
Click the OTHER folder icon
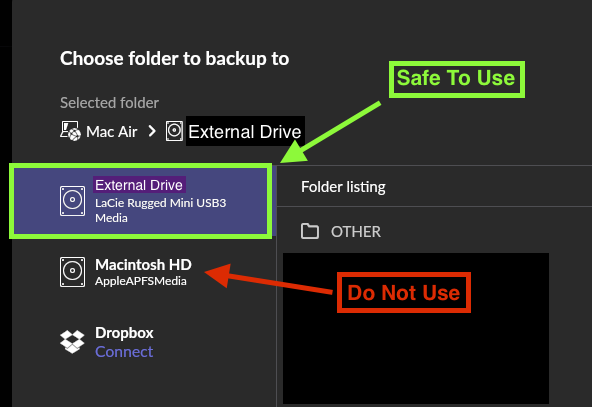tap(310, 231)
